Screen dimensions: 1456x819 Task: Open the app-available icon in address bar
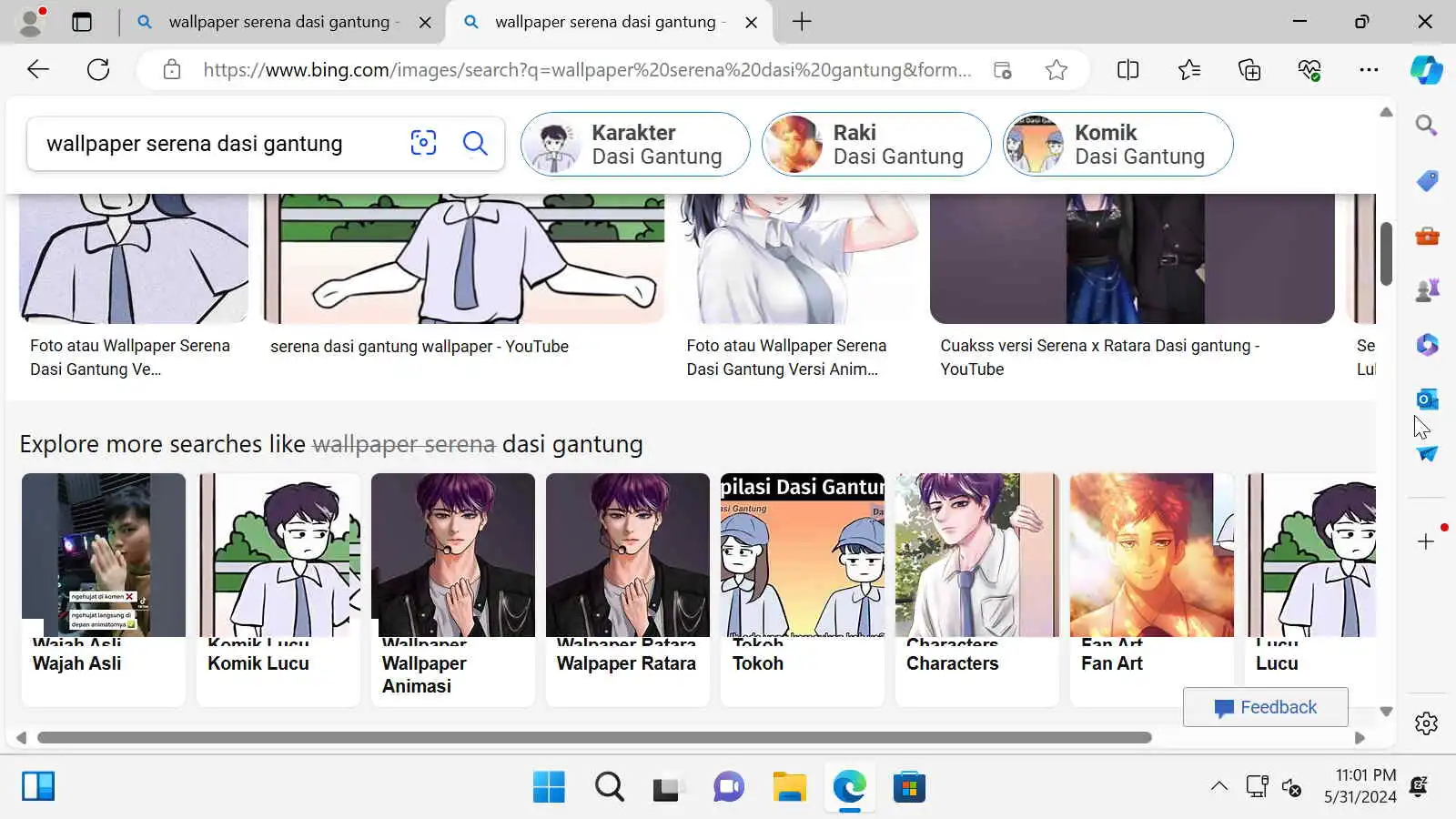pyautogui.click(x=1002, y=70)
